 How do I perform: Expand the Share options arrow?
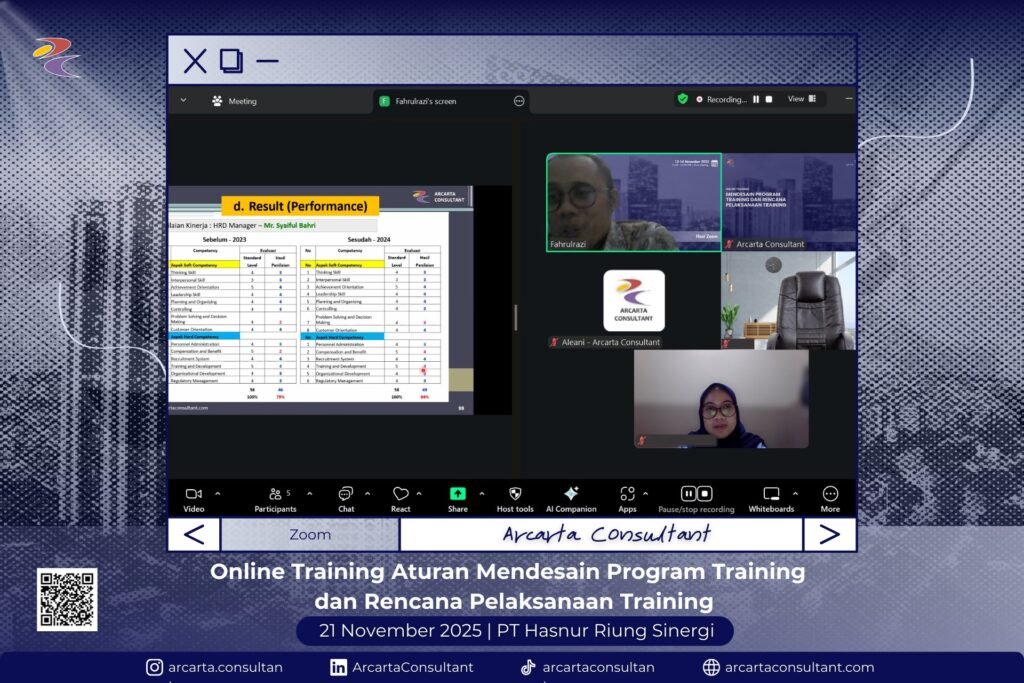pos(481,494)
